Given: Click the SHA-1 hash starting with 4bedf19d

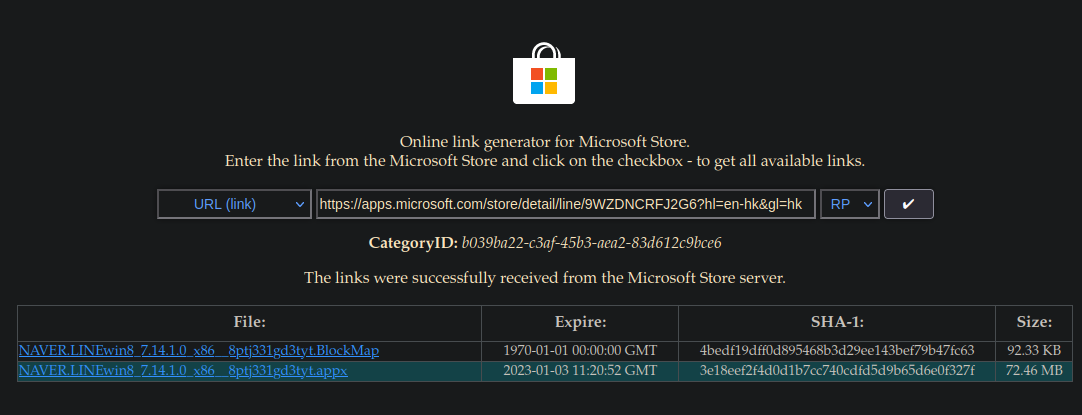Looking at the screenshot, I should click(837, 350).
